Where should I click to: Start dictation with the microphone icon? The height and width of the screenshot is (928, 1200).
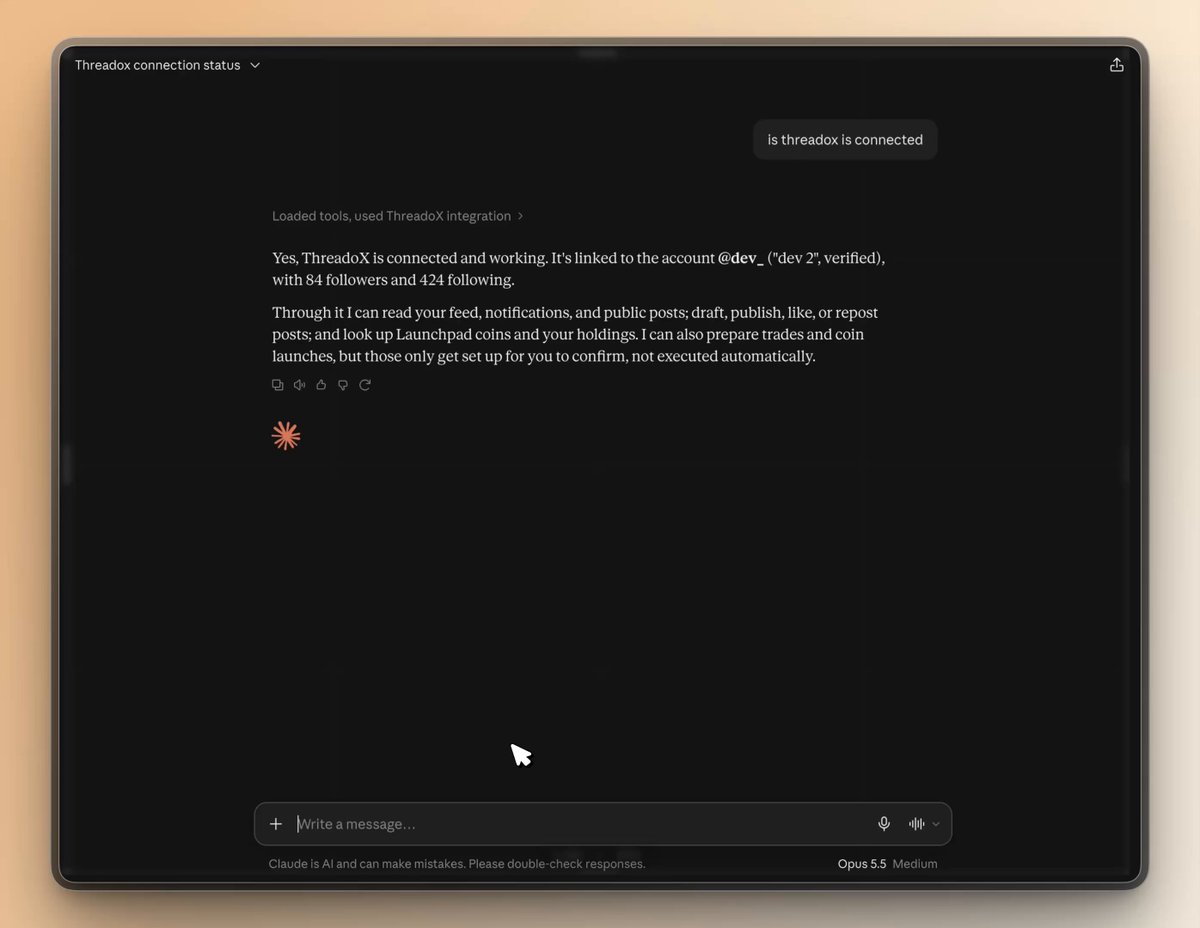[x=884, y=824]
